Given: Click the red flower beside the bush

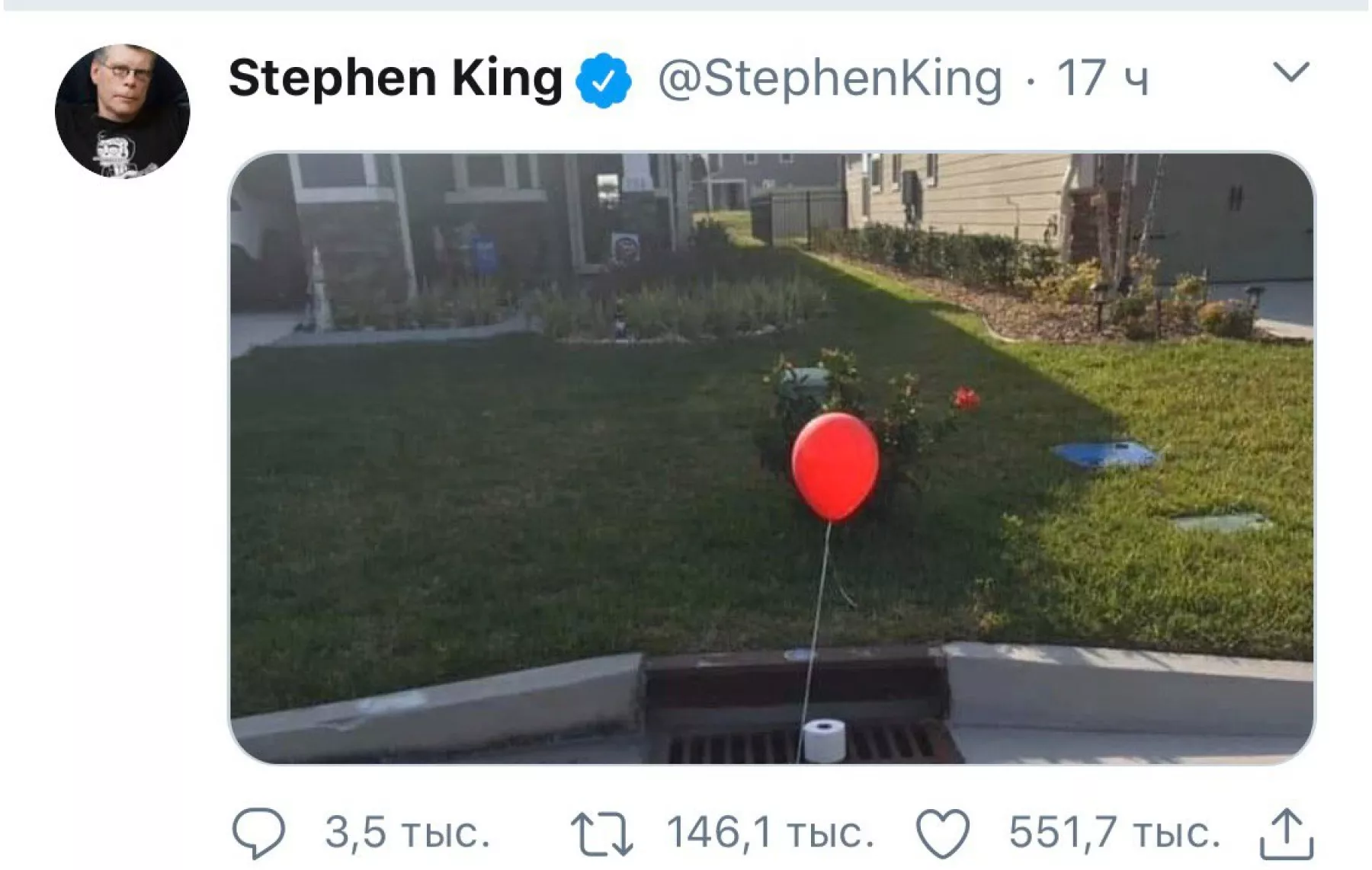Looking at the screenshot, I should (966, 397).
